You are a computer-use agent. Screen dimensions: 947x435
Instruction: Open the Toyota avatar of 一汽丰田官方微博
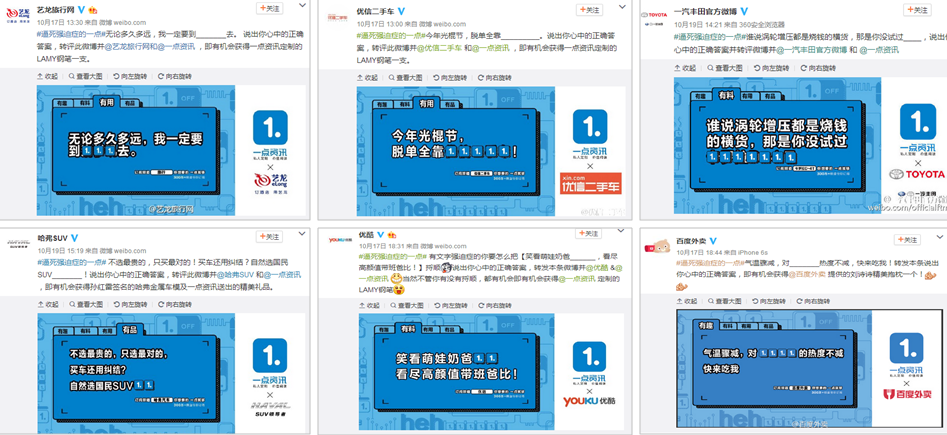click(652, 18)
